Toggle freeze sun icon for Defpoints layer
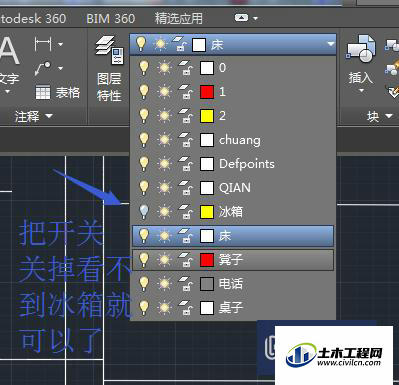 [164, 164]
